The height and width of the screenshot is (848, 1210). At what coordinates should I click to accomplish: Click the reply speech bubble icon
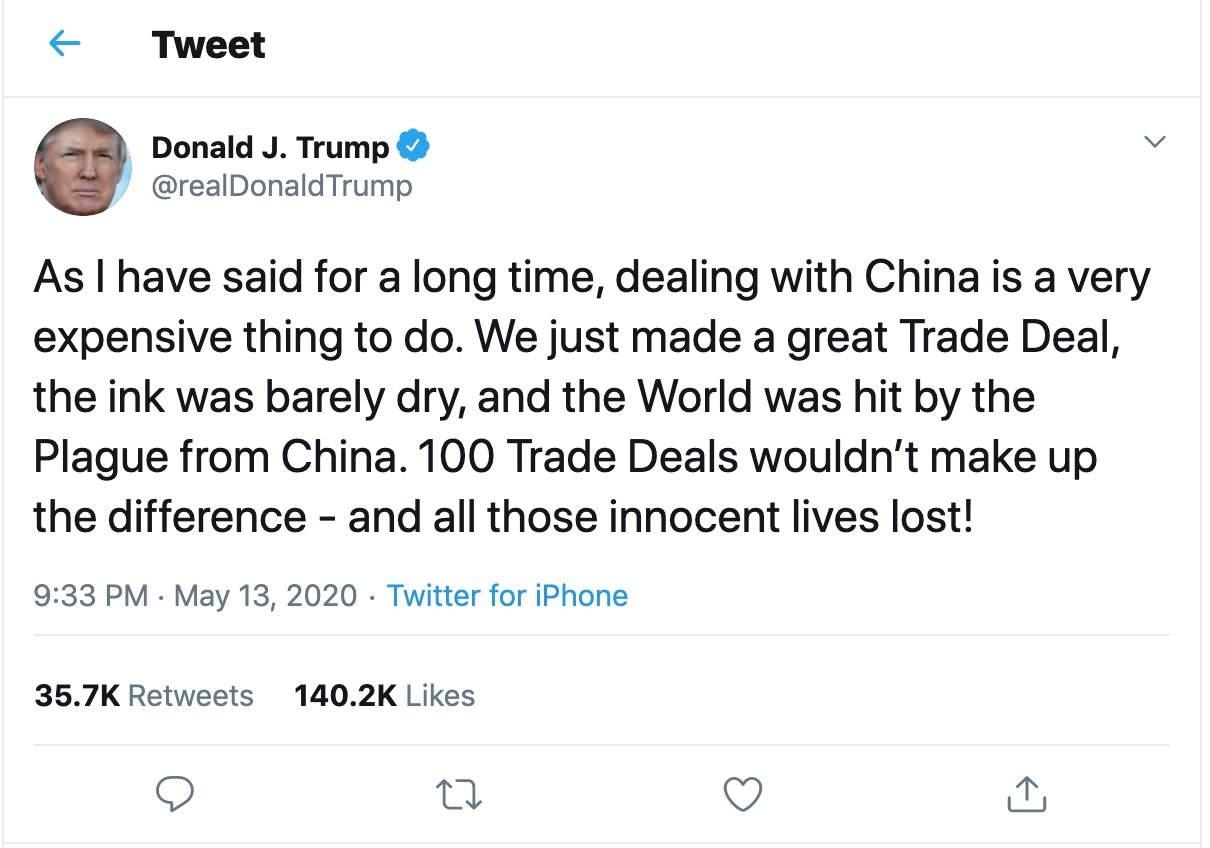pos(176,794)
